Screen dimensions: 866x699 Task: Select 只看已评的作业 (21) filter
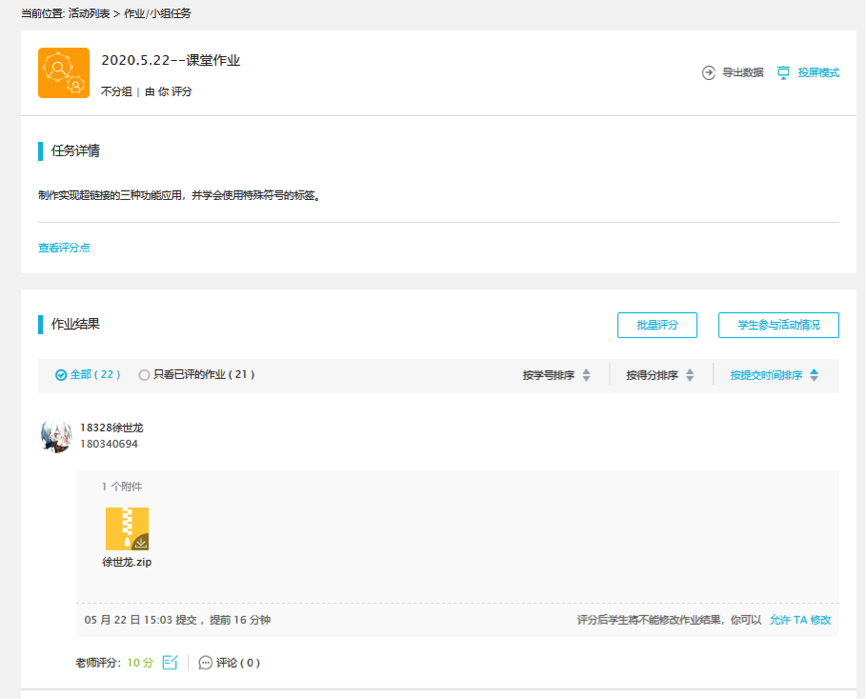[197, 374]
